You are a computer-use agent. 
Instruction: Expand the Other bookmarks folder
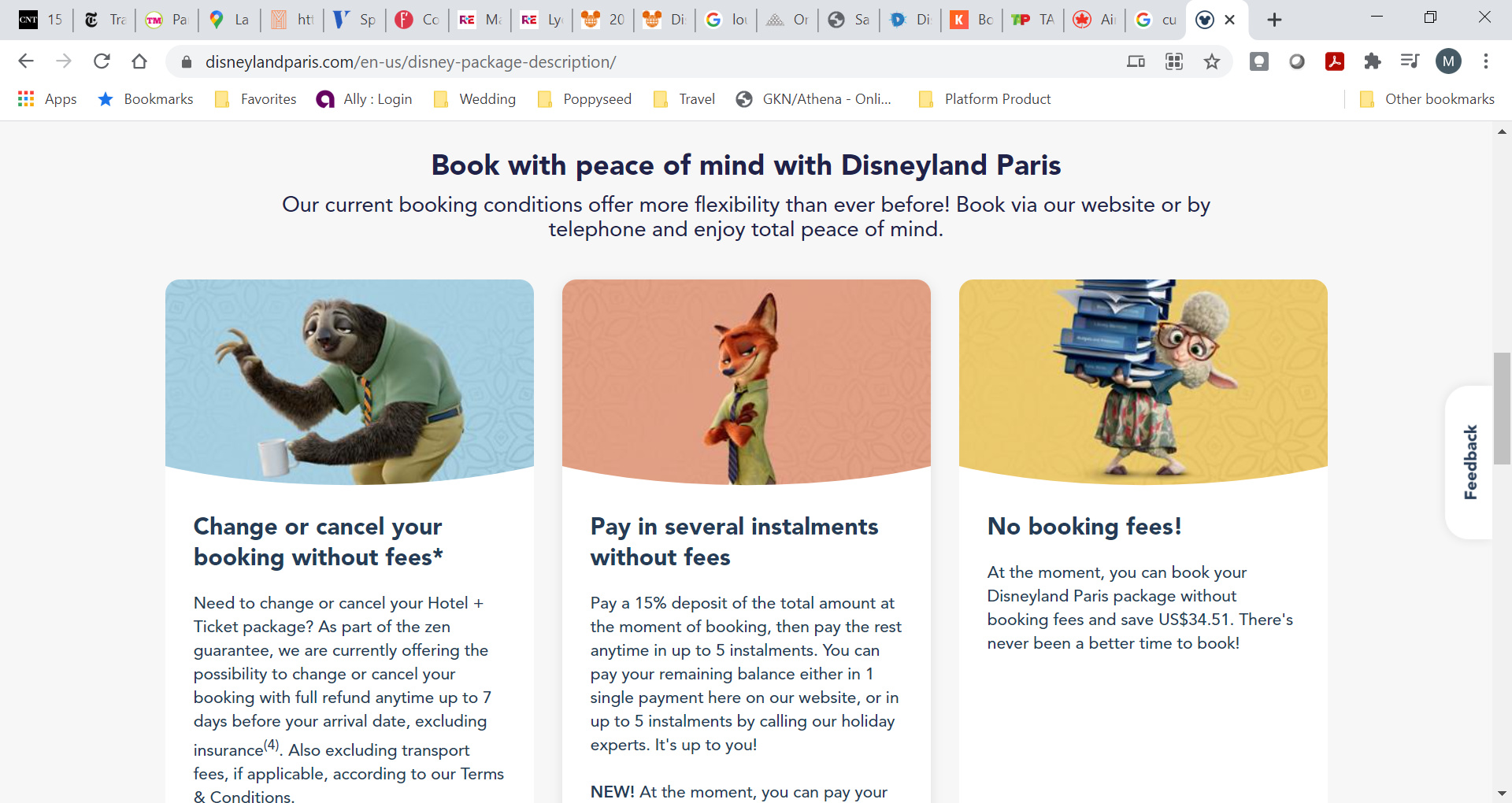(1427, 99)
